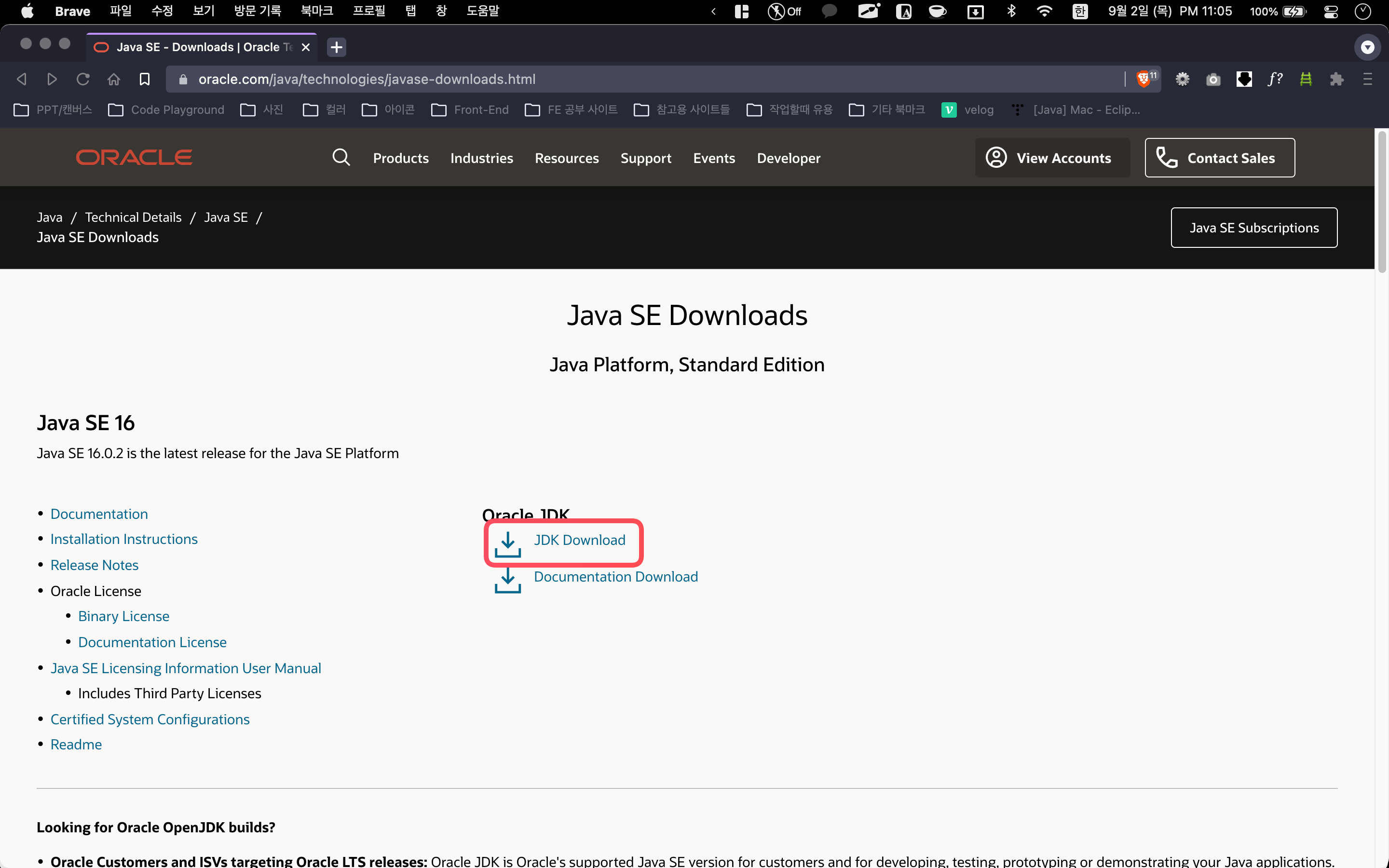Screen dimensions: 1389x868
Task: Open the 파일 menu
Action: click(121, 11)
